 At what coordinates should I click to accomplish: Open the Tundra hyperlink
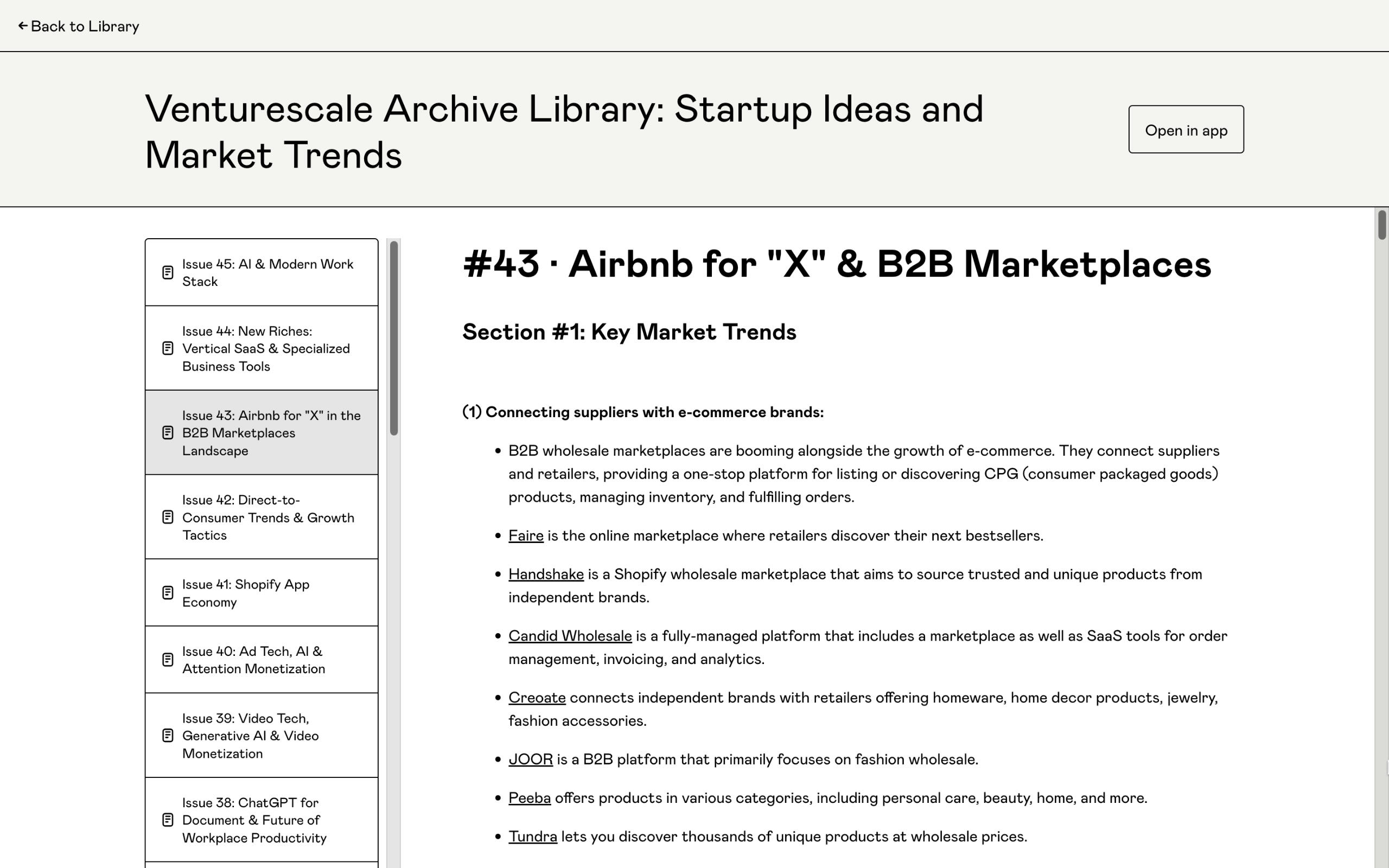[532, 837]
